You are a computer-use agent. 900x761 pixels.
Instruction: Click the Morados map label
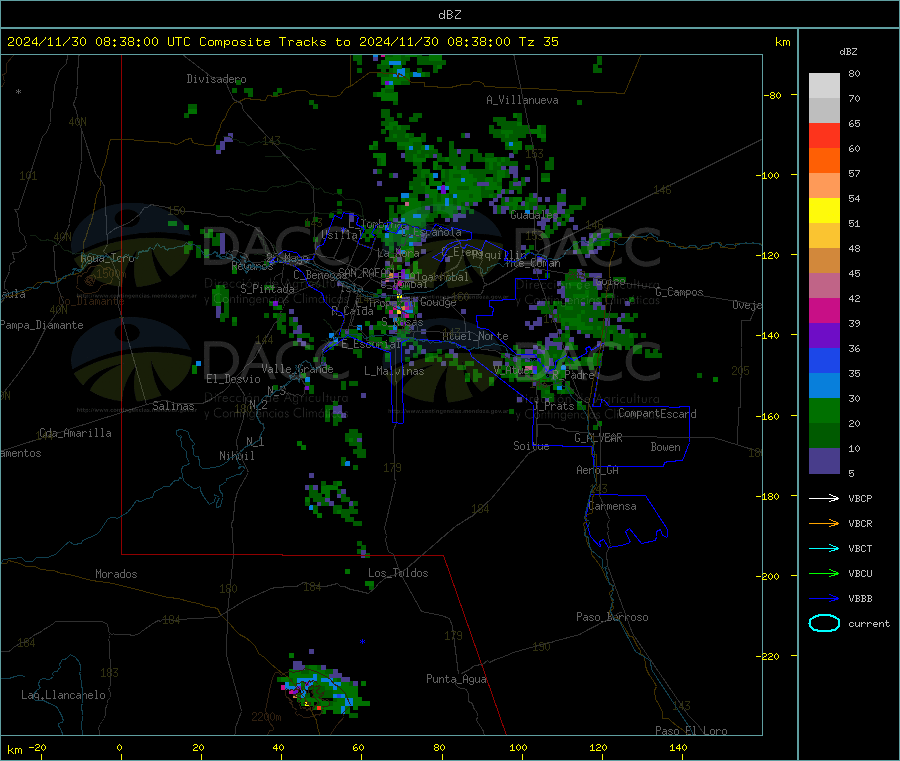pyautogui.click(x=116, y=574)
